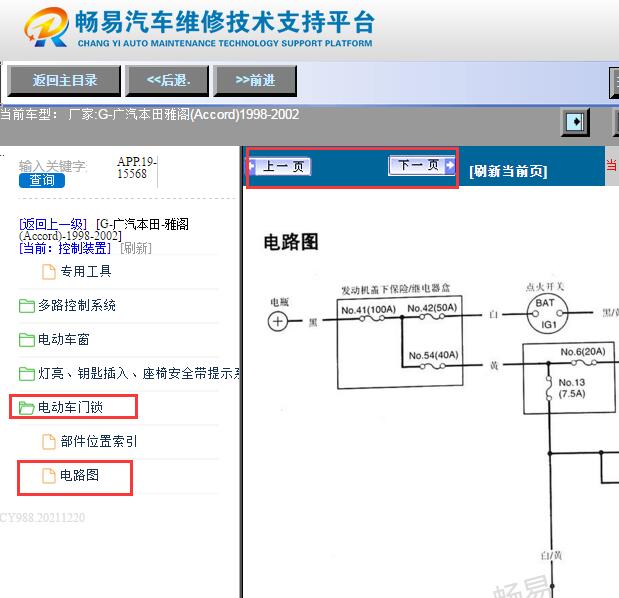Screen dimensions: 619x598
Task: Click the 电路图 heading in content
Action: click(291, 242)
